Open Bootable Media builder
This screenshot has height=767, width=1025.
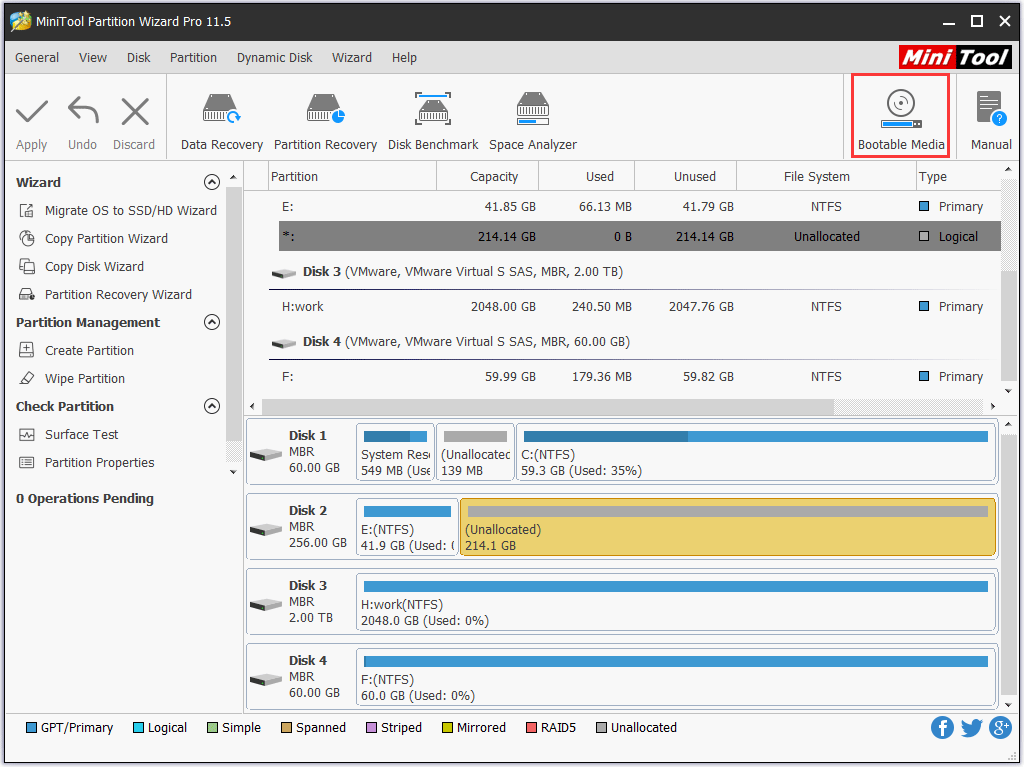click(900, 116)
